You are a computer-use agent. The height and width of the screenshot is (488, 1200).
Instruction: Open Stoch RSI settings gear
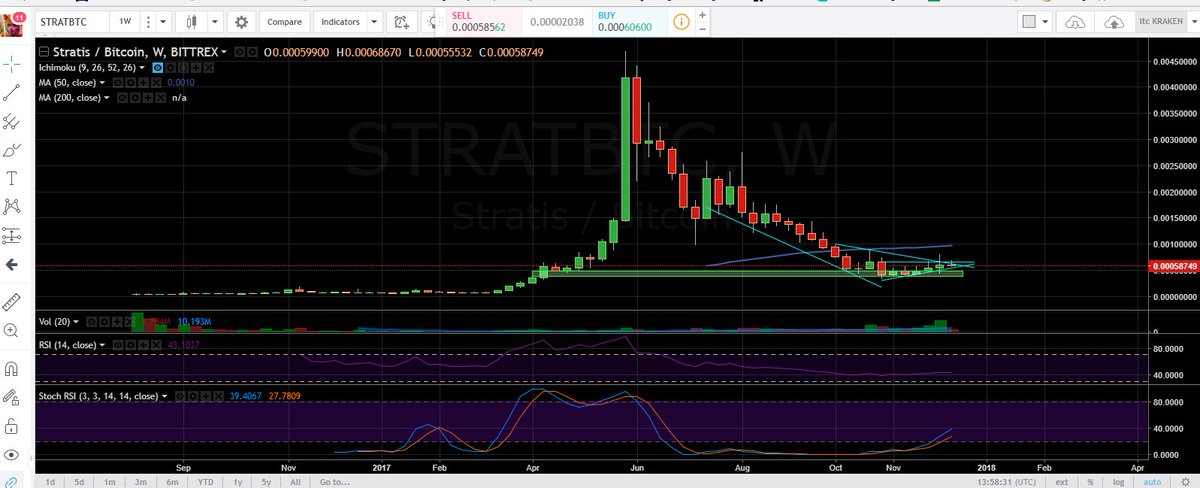click(193, 396)
